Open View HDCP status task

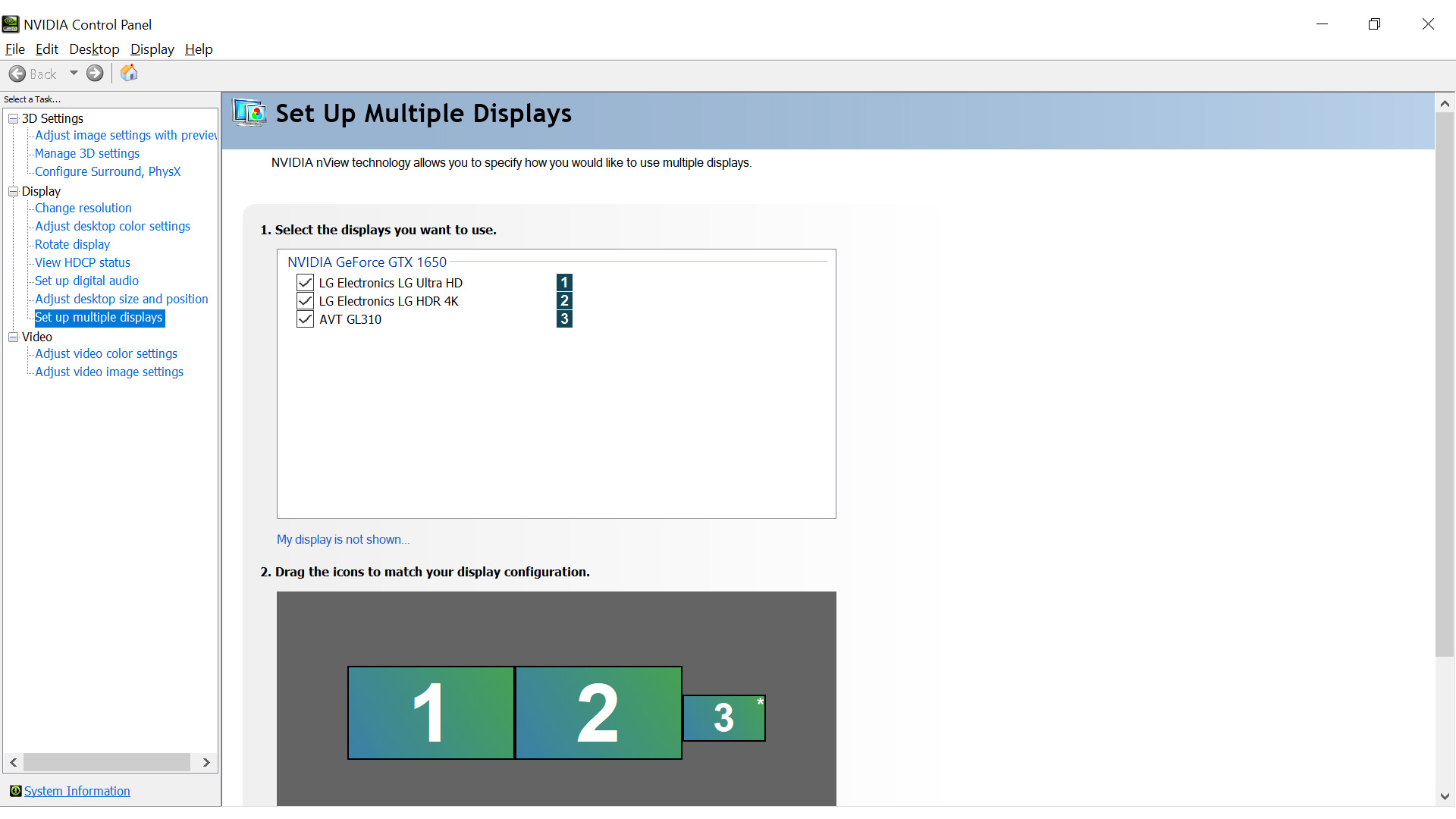click(x=83, y=262)
